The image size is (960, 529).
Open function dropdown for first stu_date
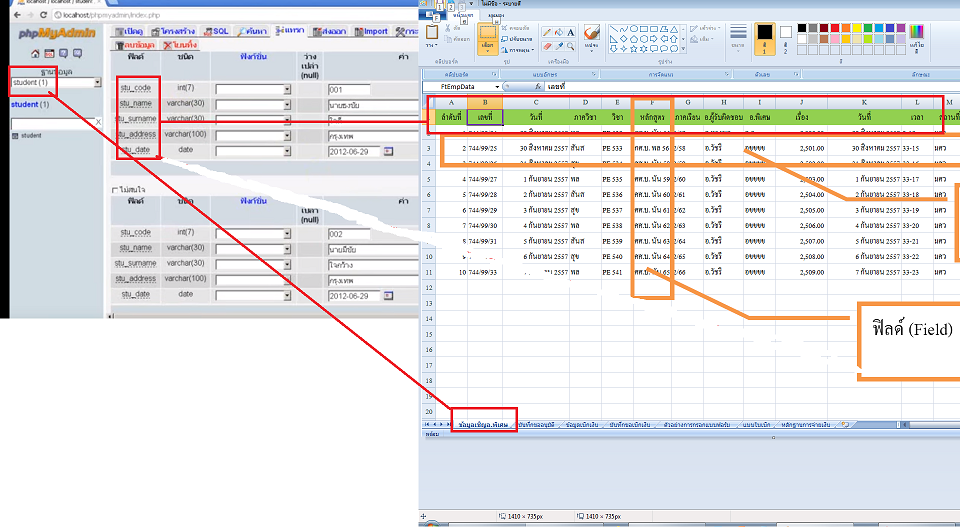pos(287,151)
